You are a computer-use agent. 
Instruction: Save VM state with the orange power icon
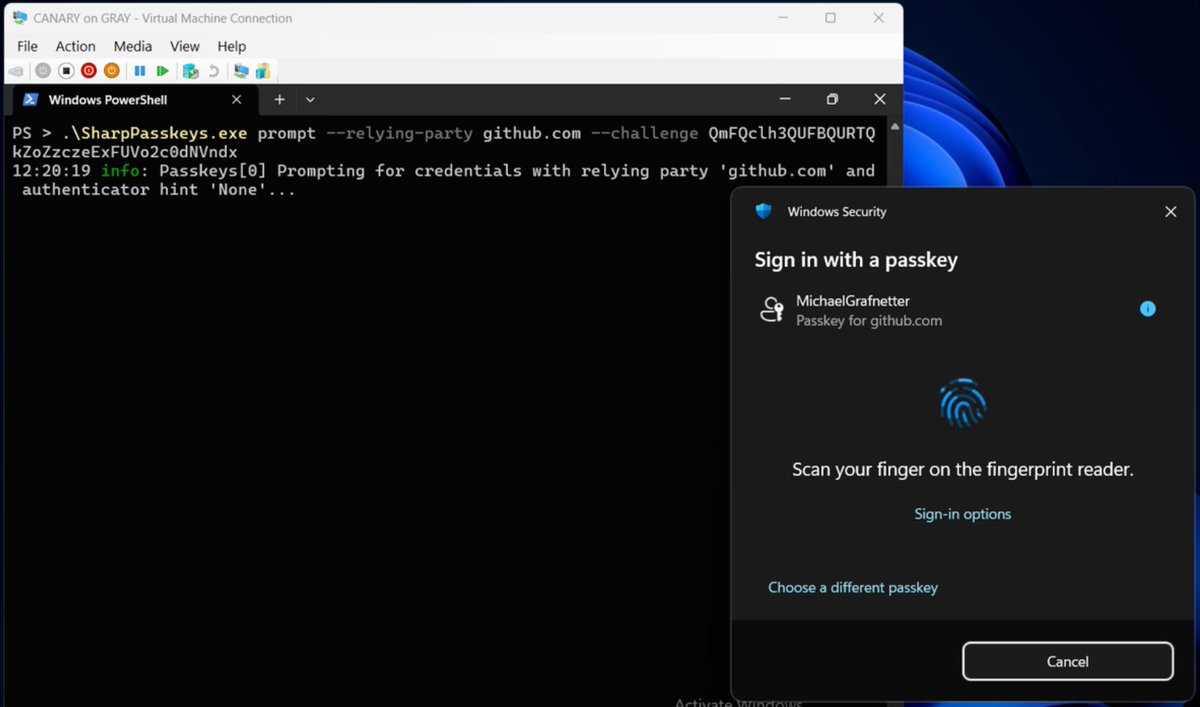112,71
